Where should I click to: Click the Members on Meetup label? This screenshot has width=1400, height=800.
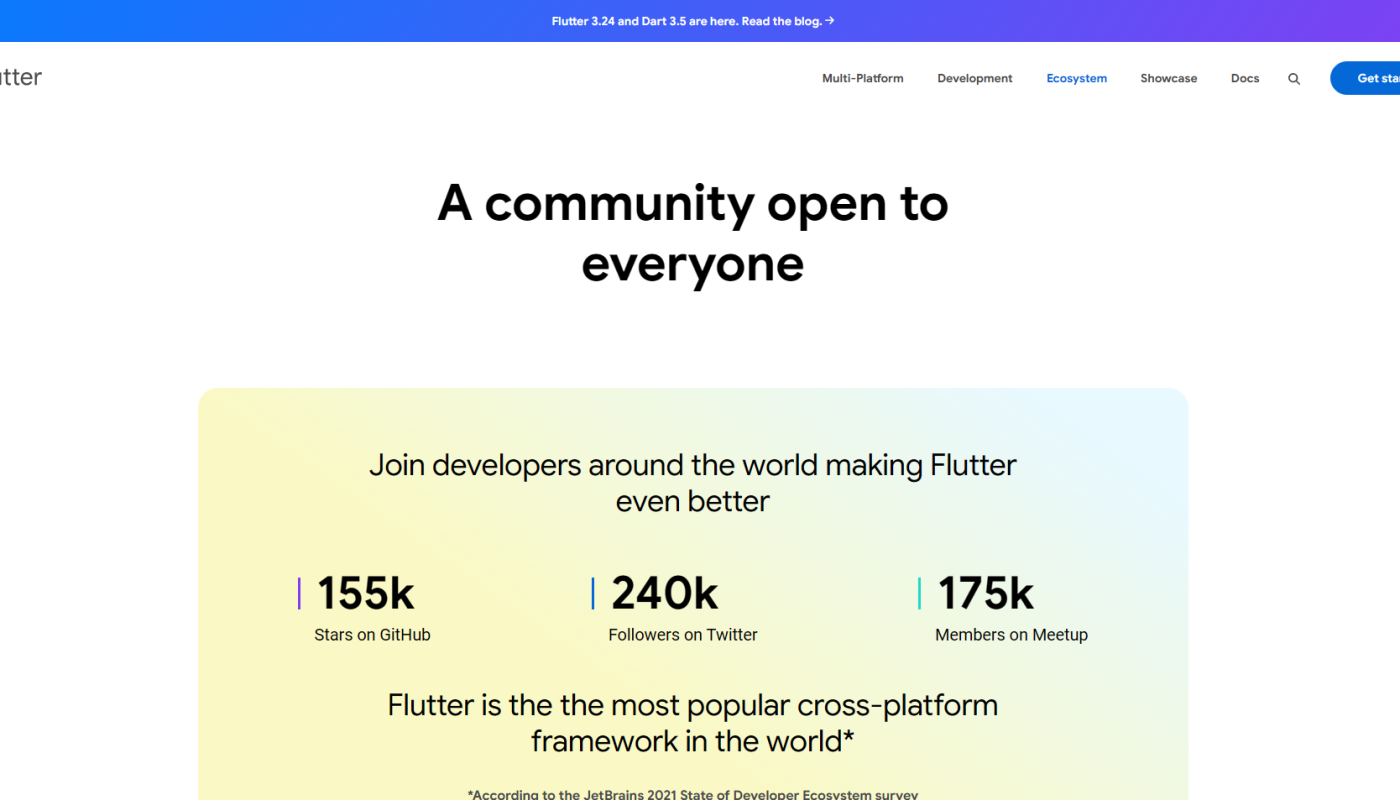point(1011,635)
